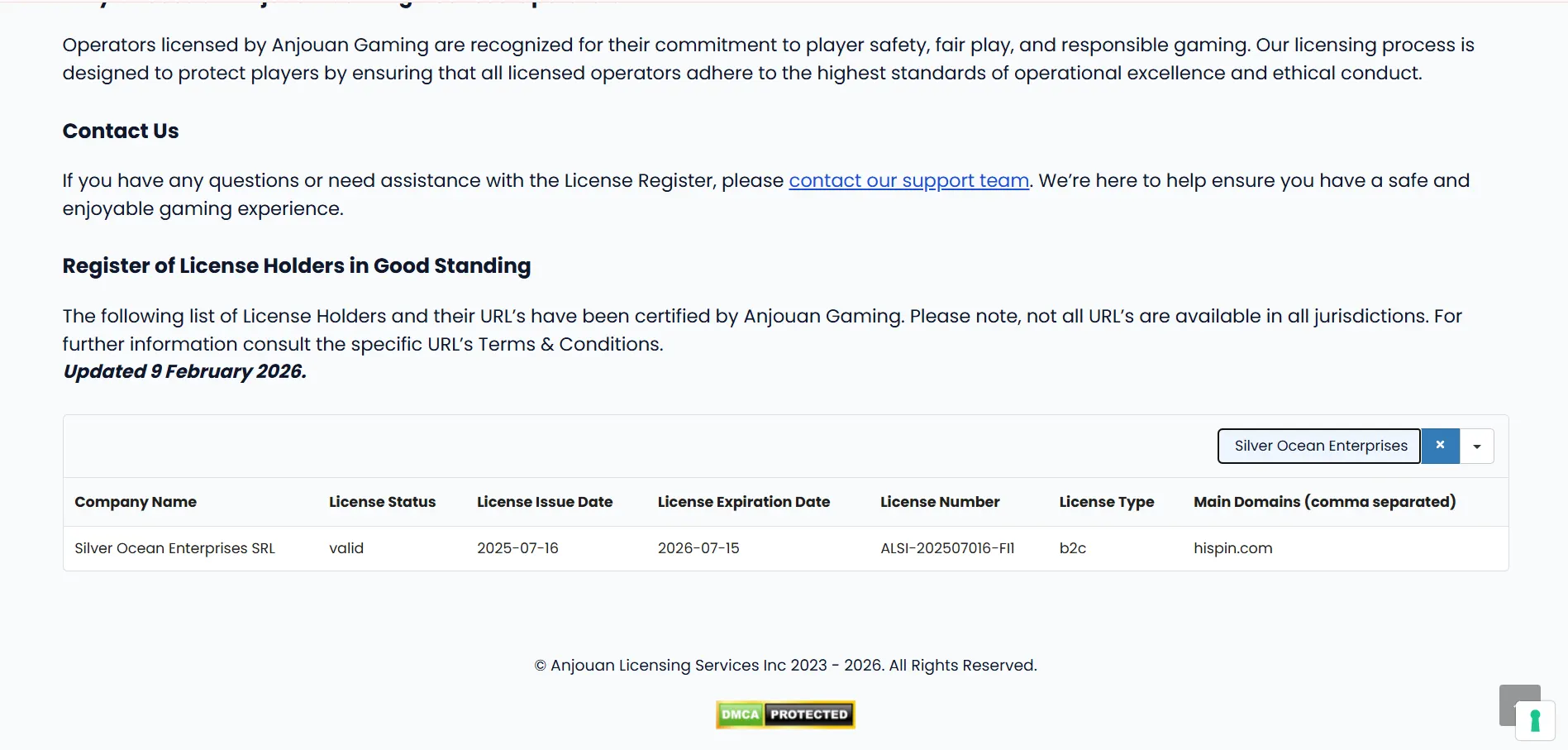Click the Register of License Holders heading
This screenshot has width=1568, height=750.
(x=296, y=265)
